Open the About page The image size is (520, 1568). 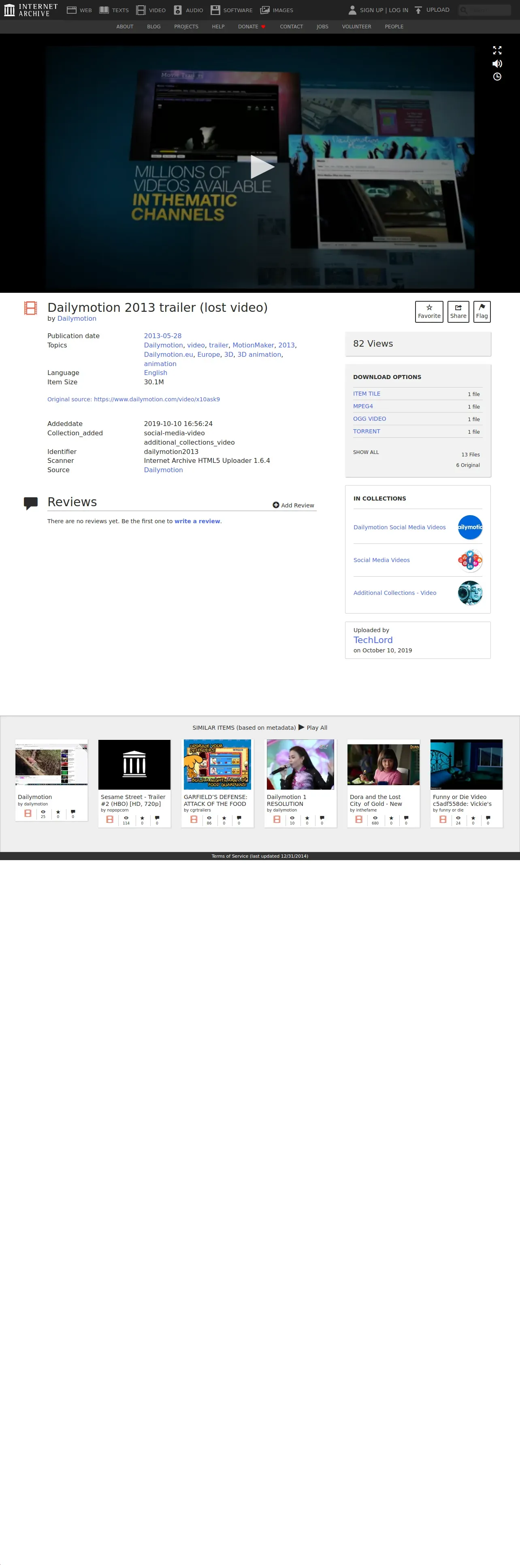pyautogui.click(x=125, y=27)
